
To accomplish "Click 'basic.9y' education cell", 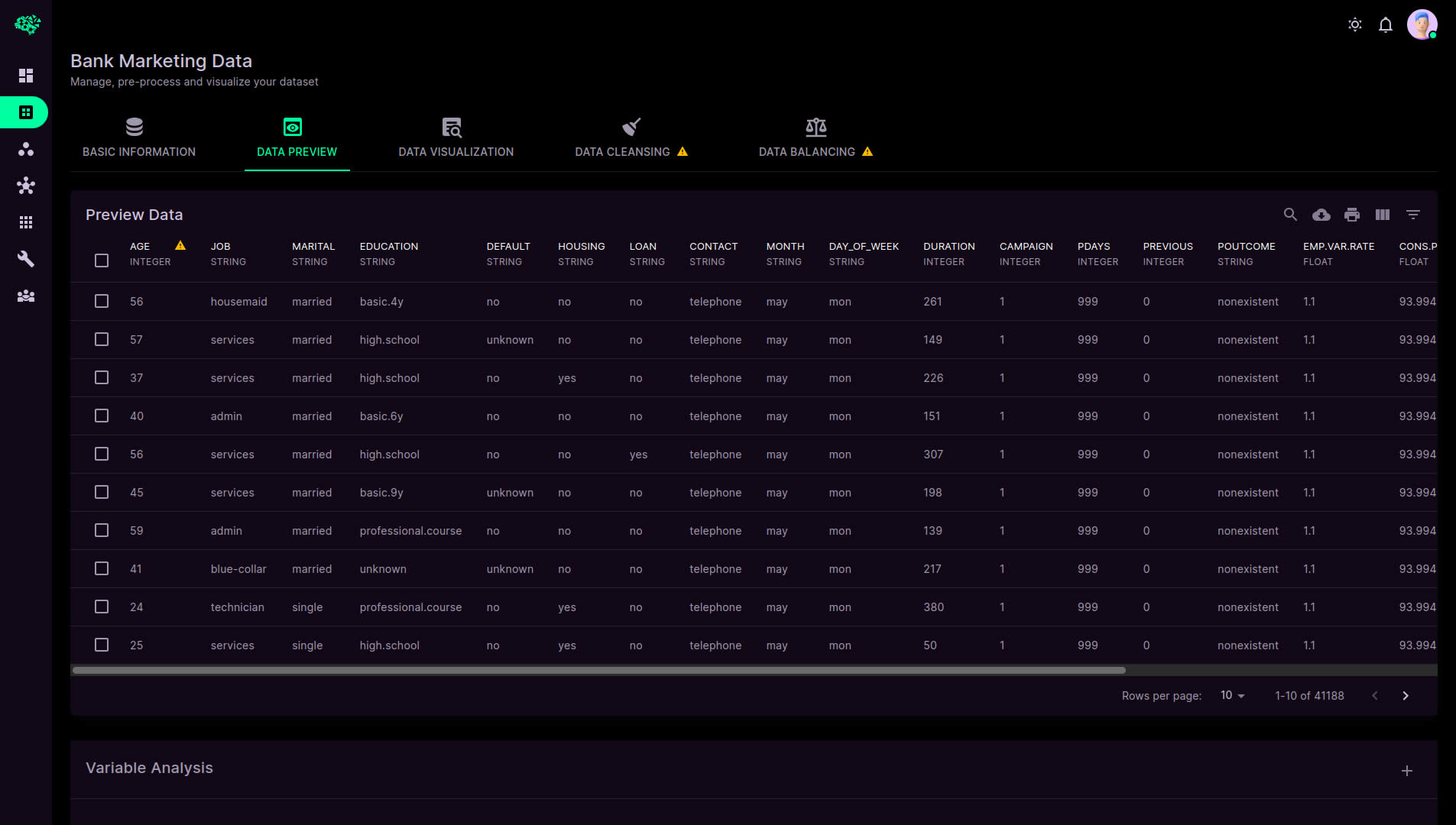I will pos(381,493).
